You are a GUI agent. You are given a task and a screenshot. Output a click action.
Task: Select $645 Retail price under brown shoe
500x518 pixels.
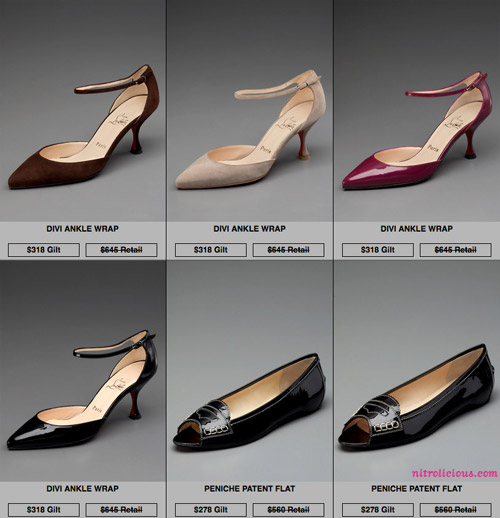point(121,250)
